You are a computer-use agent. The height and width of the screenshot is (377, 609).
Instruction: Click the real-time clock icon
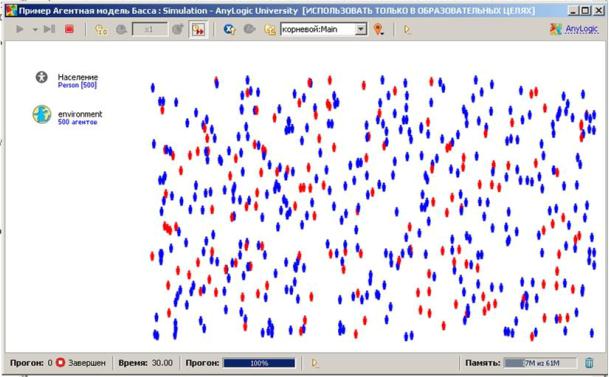(101, 30)
